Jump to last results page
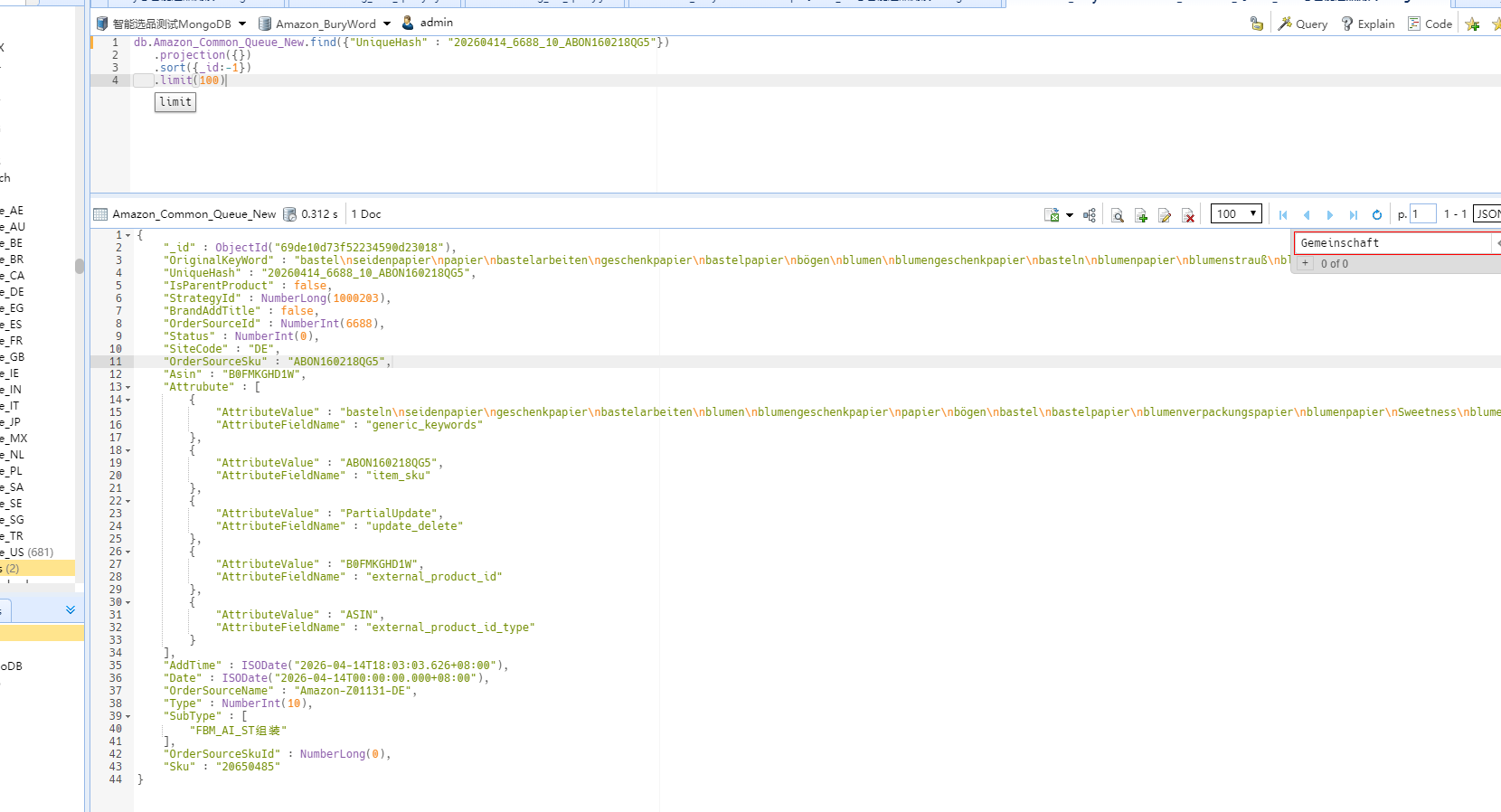This screenshot has width=1501, height=812. point(1354,215)
